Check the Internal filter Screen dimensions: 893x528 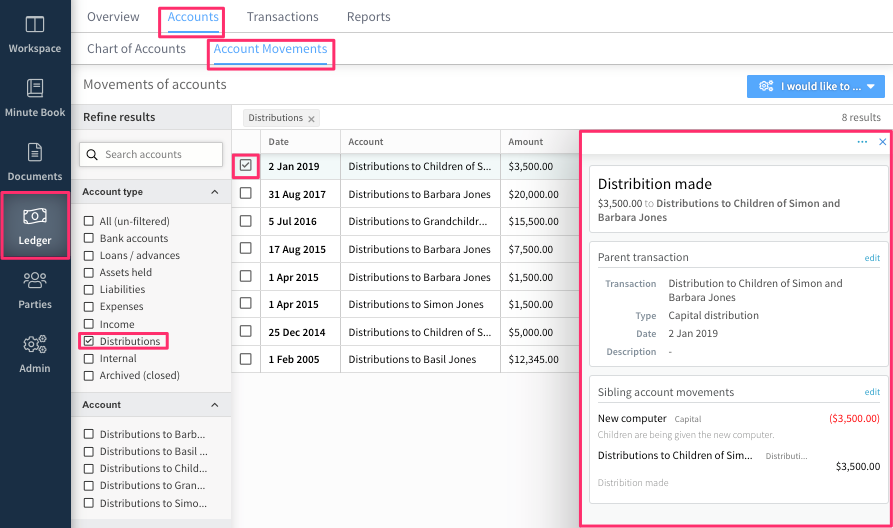(88, 358)
